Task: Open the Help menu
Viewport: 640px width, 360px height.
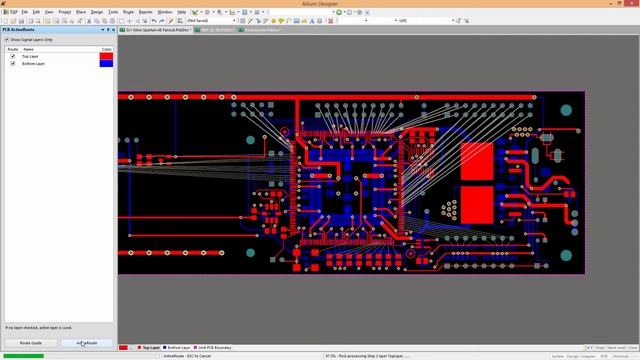Action: coord(182,12)
